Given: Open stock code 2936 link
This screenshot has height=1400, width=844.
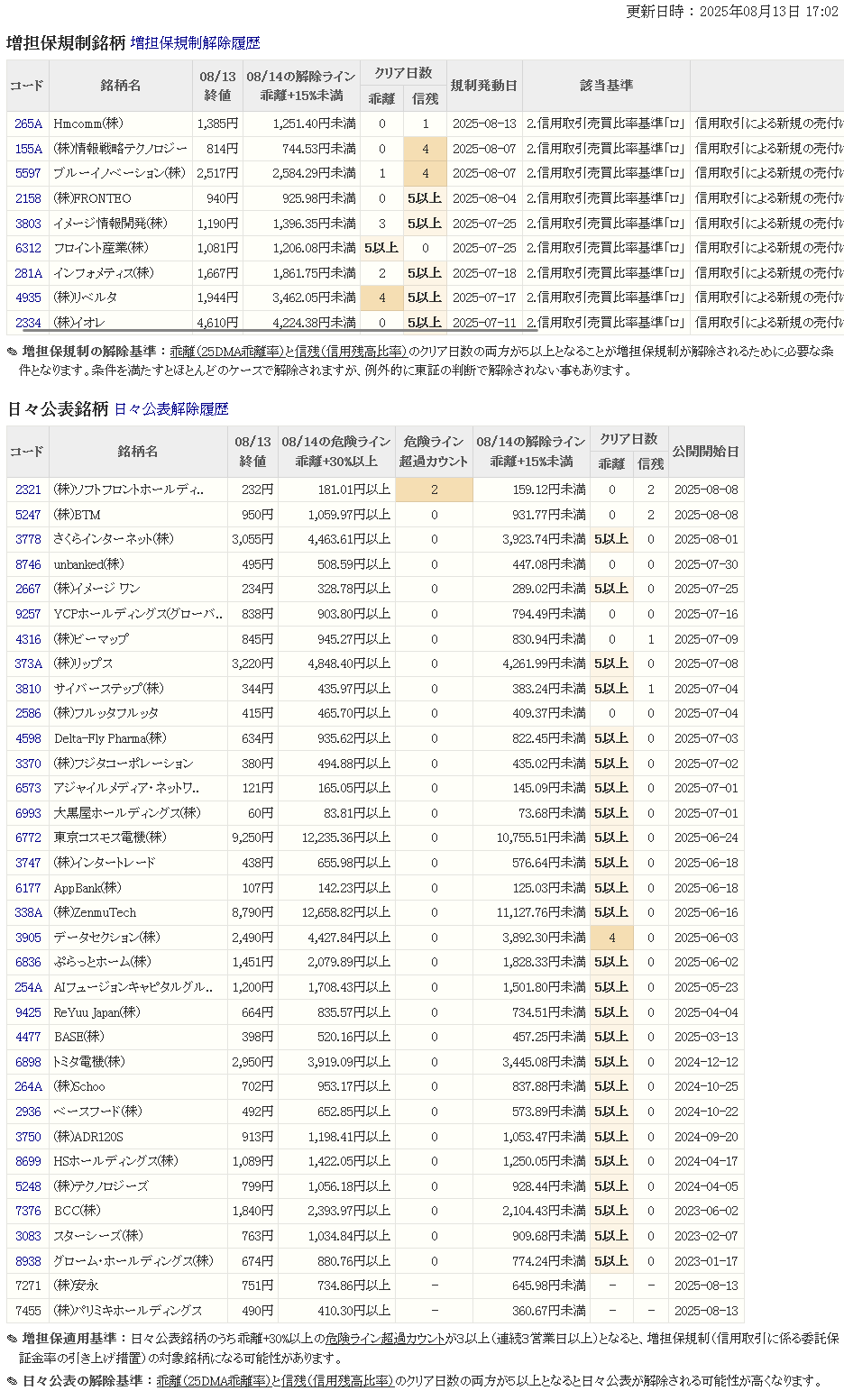Looking at the screenshot, I should pos(28,1112).
